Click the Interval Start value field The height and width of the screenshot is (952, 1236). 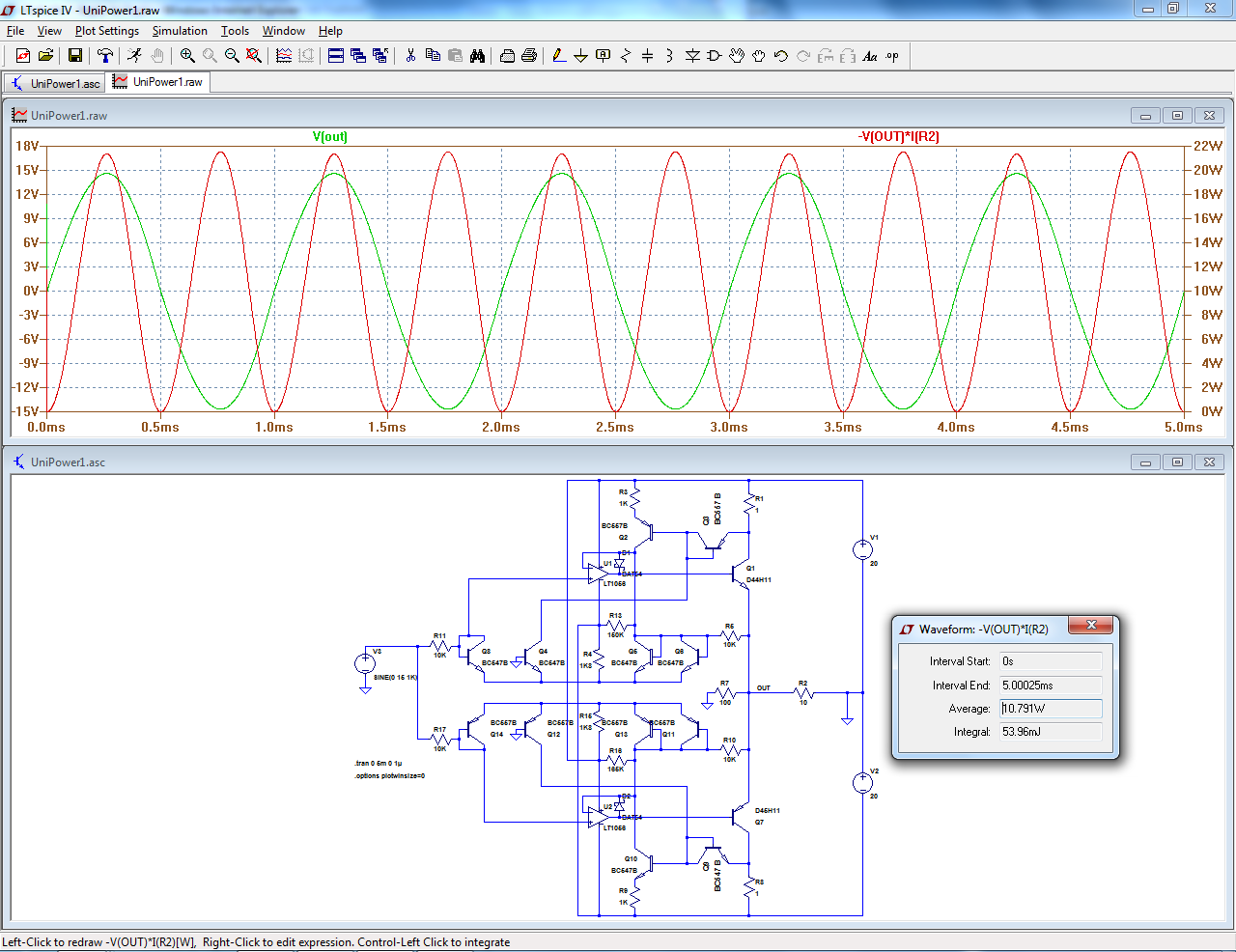tap(1051, 661)
